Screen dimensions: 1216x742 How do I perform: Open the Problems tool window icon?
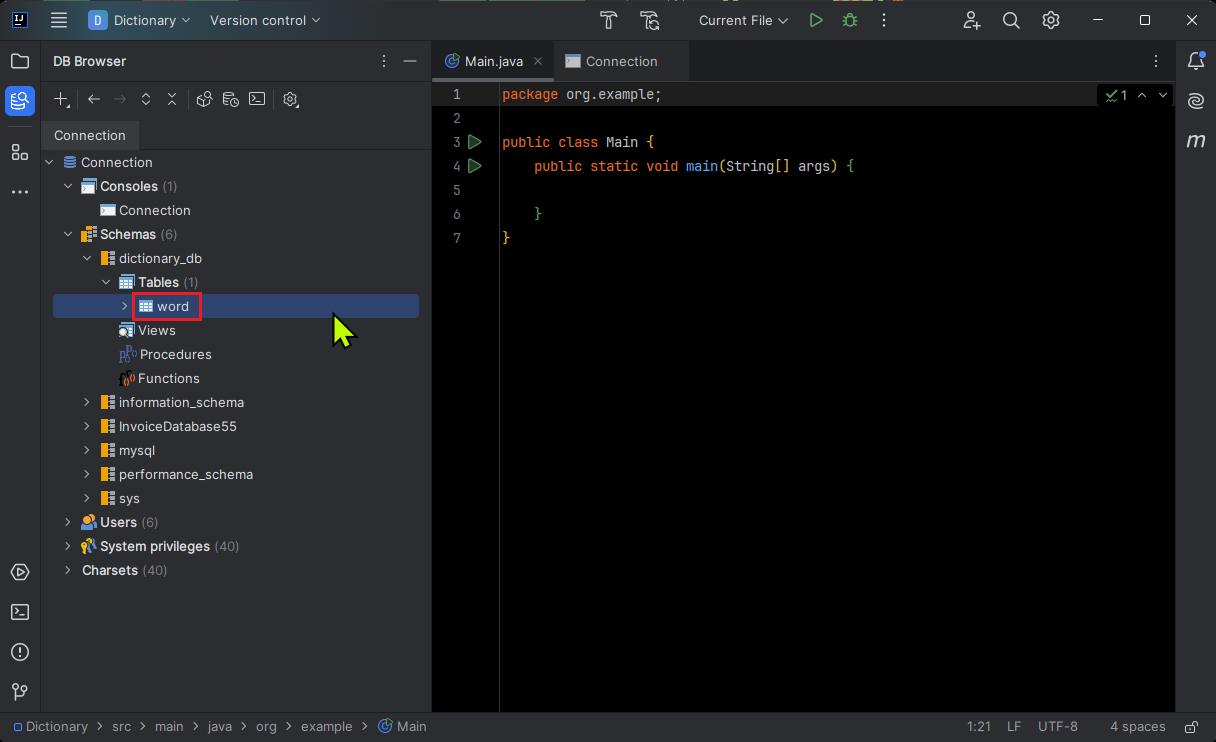pyautogui.click(x=20, y=652)
